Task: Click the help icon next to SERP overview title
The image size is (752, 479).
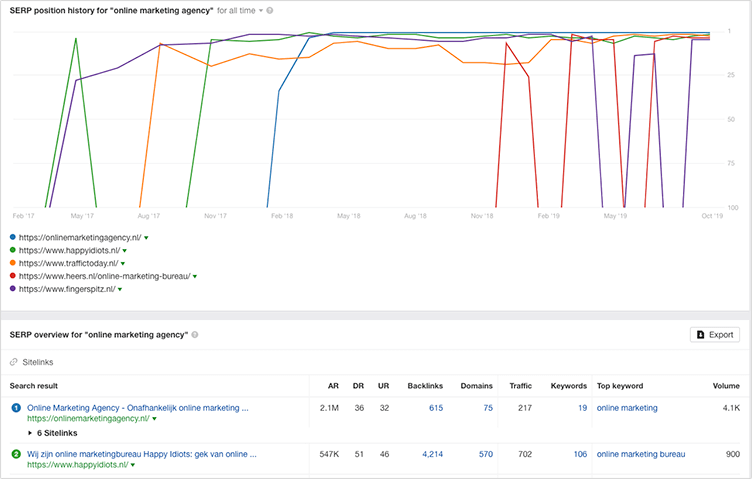Action: [x=195, y=335]
